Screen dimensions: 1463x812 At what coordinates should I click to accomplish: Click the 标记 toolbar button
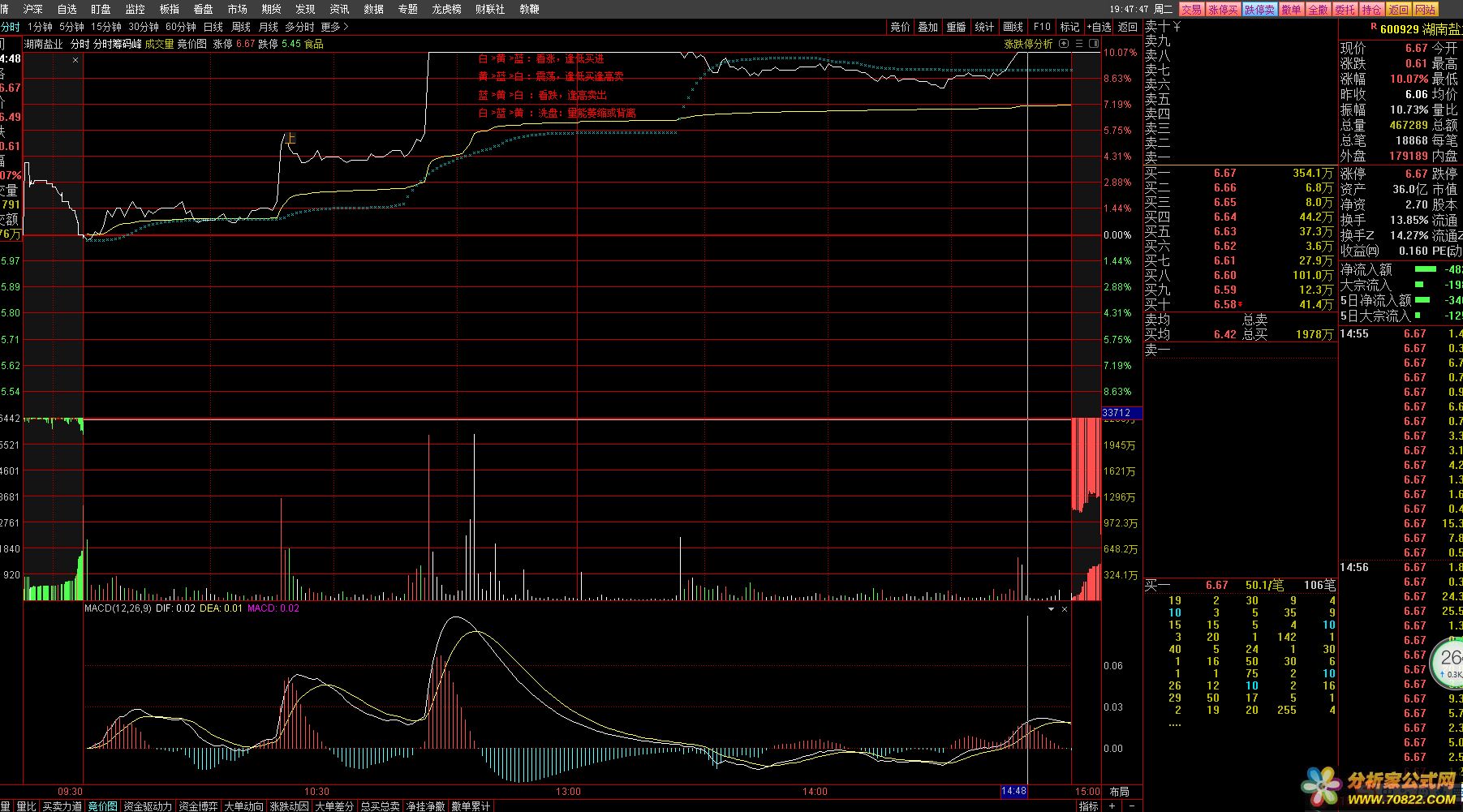click(1070, 27)
